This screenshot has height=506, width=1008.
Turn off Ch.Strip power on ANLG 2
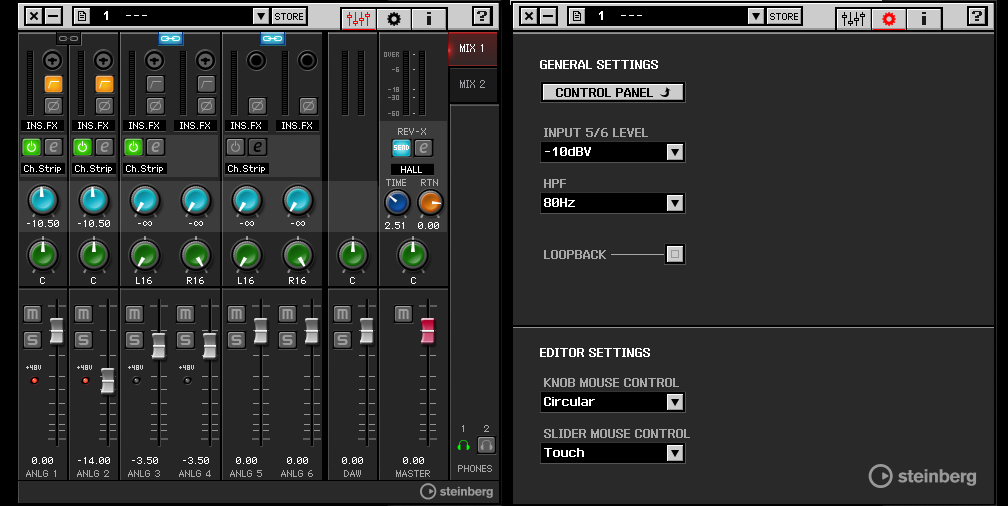click(82, 147)
